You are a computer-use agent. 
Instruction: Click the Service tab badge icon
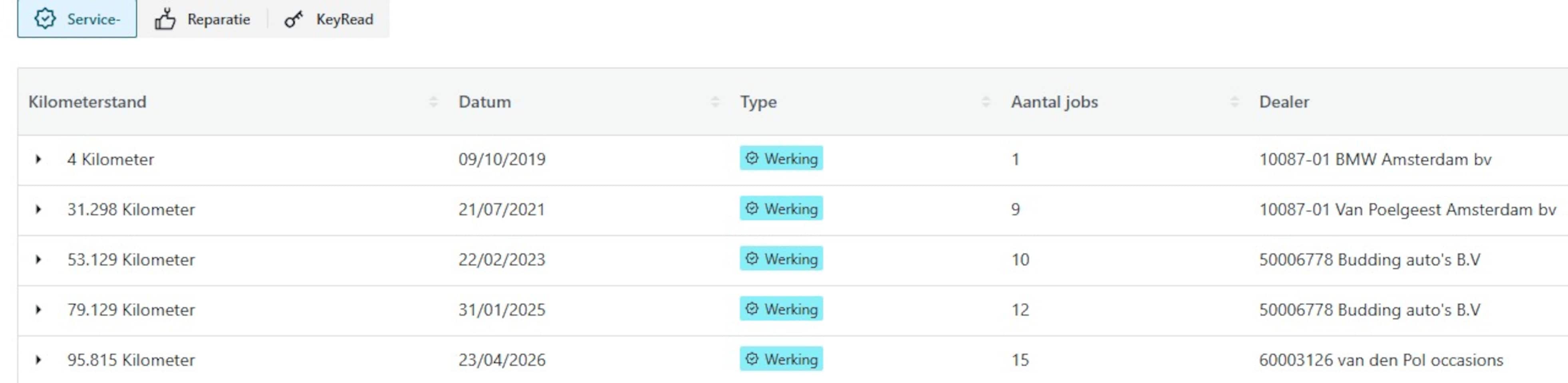tap(45, 19)
